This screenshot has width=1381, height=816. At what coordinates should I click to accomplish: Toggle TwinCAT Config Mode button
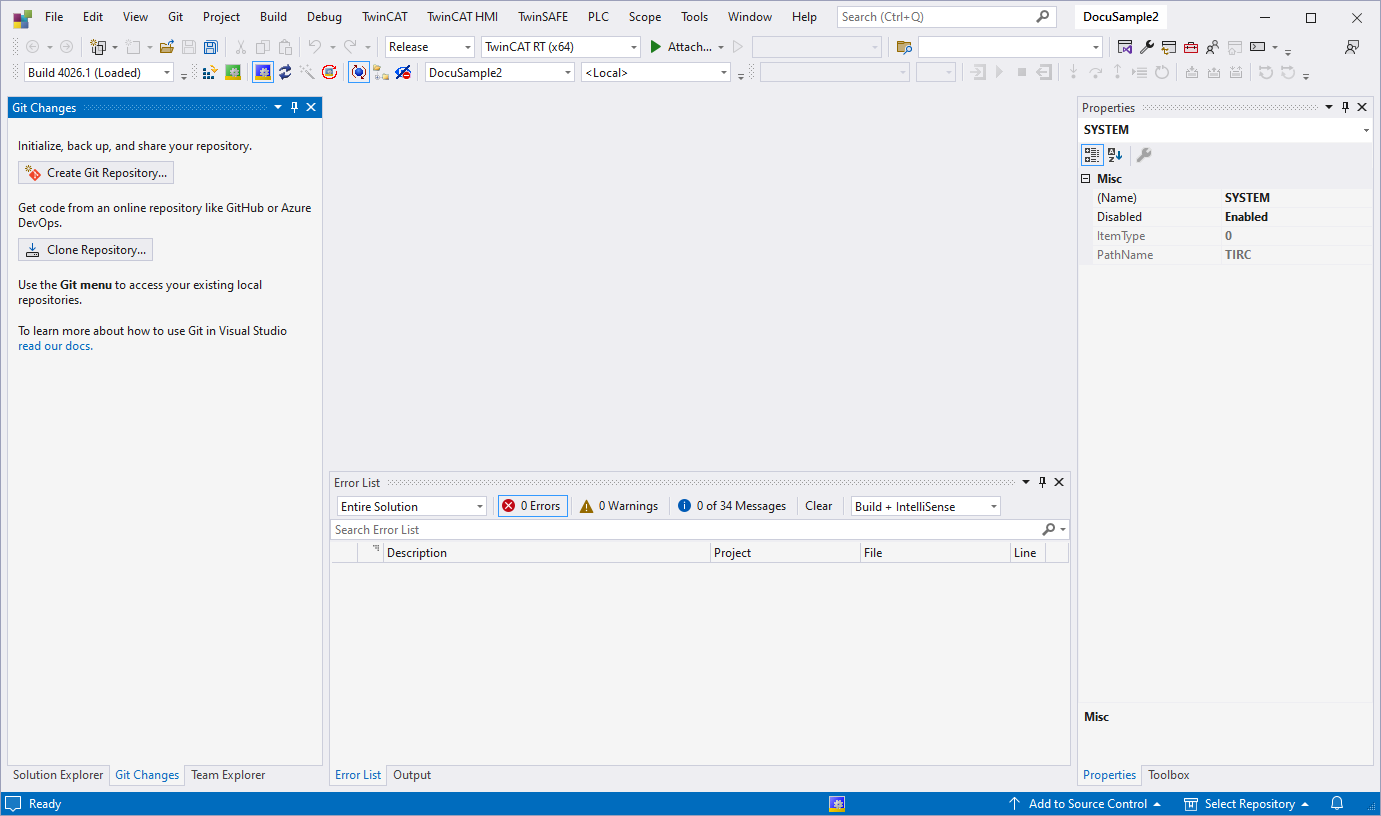(x=263, y=72)
